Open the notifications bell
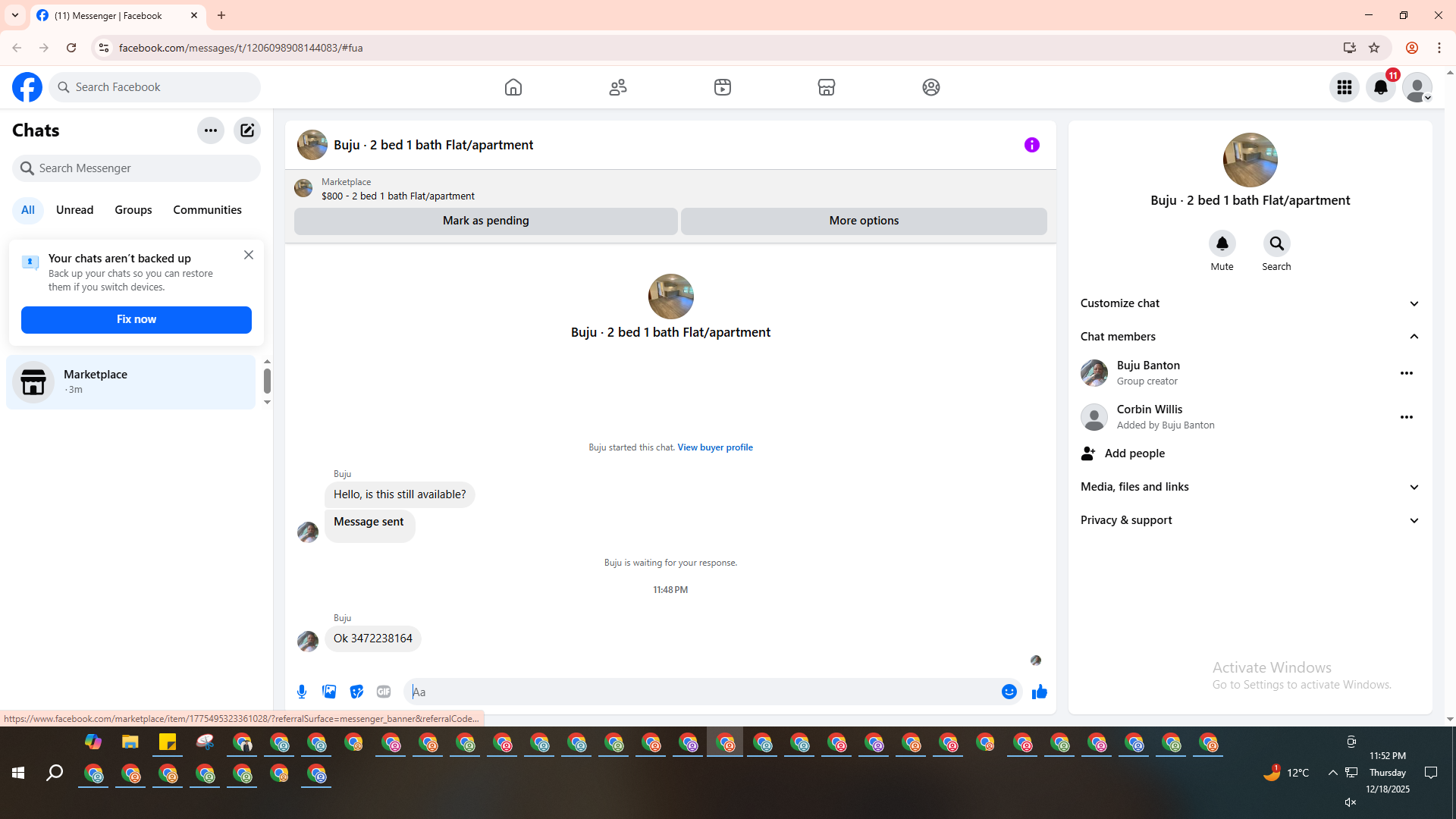Image resolution: width=1456 pixels, height=819 pixels. click(x=1380, y=87)
